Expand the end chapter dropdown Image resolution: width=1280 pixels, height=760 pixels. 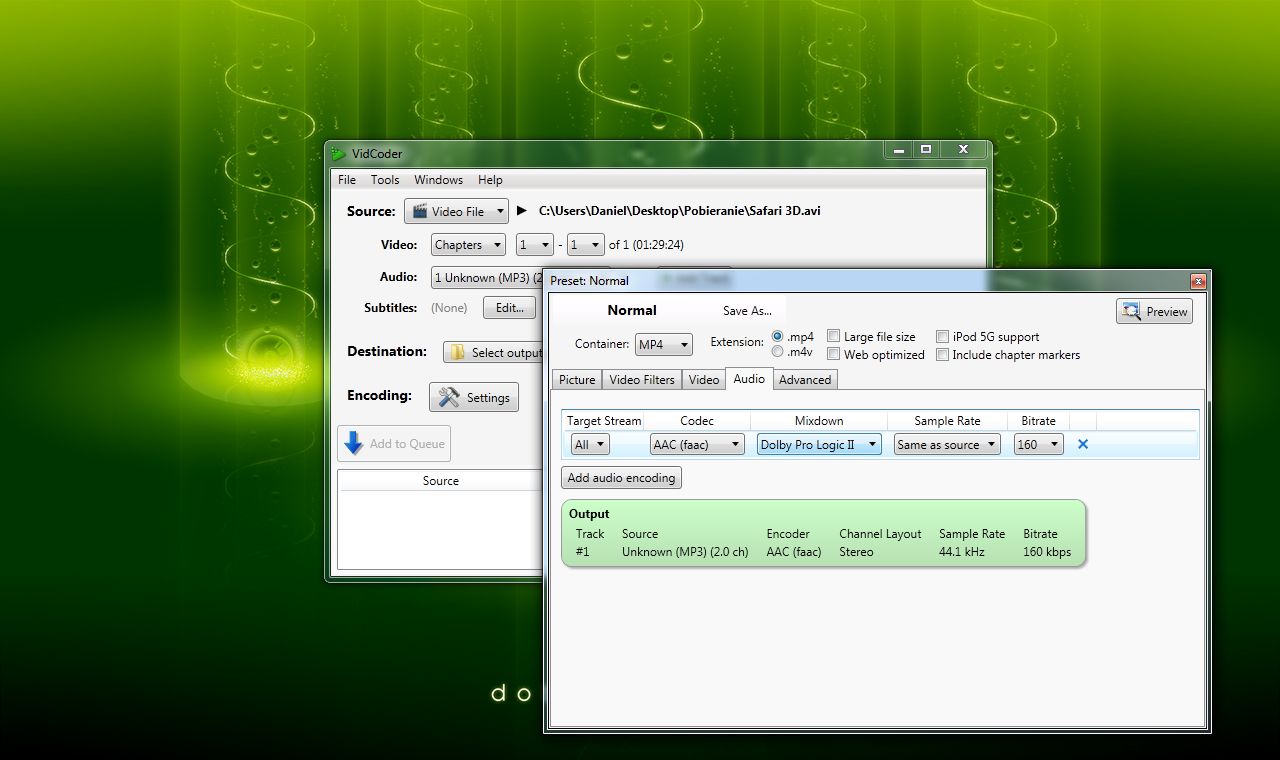pyautogui.click(x=586, y=245)
